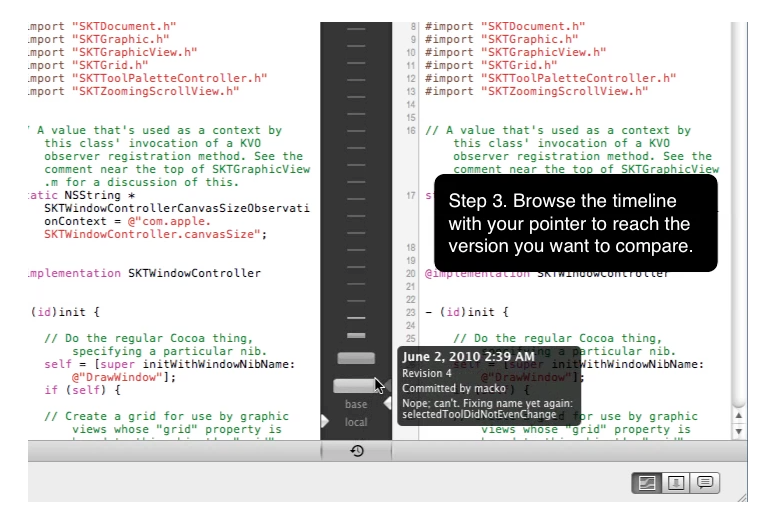Click the right-pane white arrow beside 'base'
This screenshot has height=517, width=762.
click(387, 403)
